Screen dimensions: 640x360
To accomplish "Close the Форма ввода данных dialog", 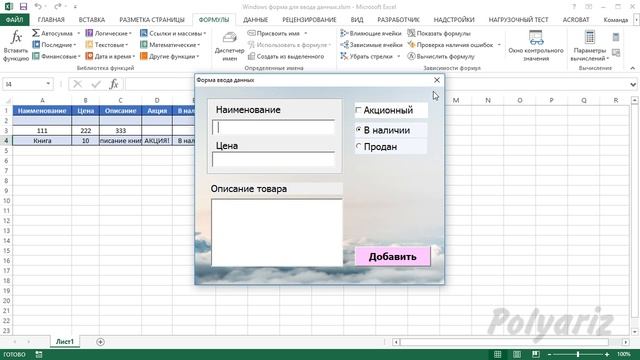I will (x=437, y=80).
